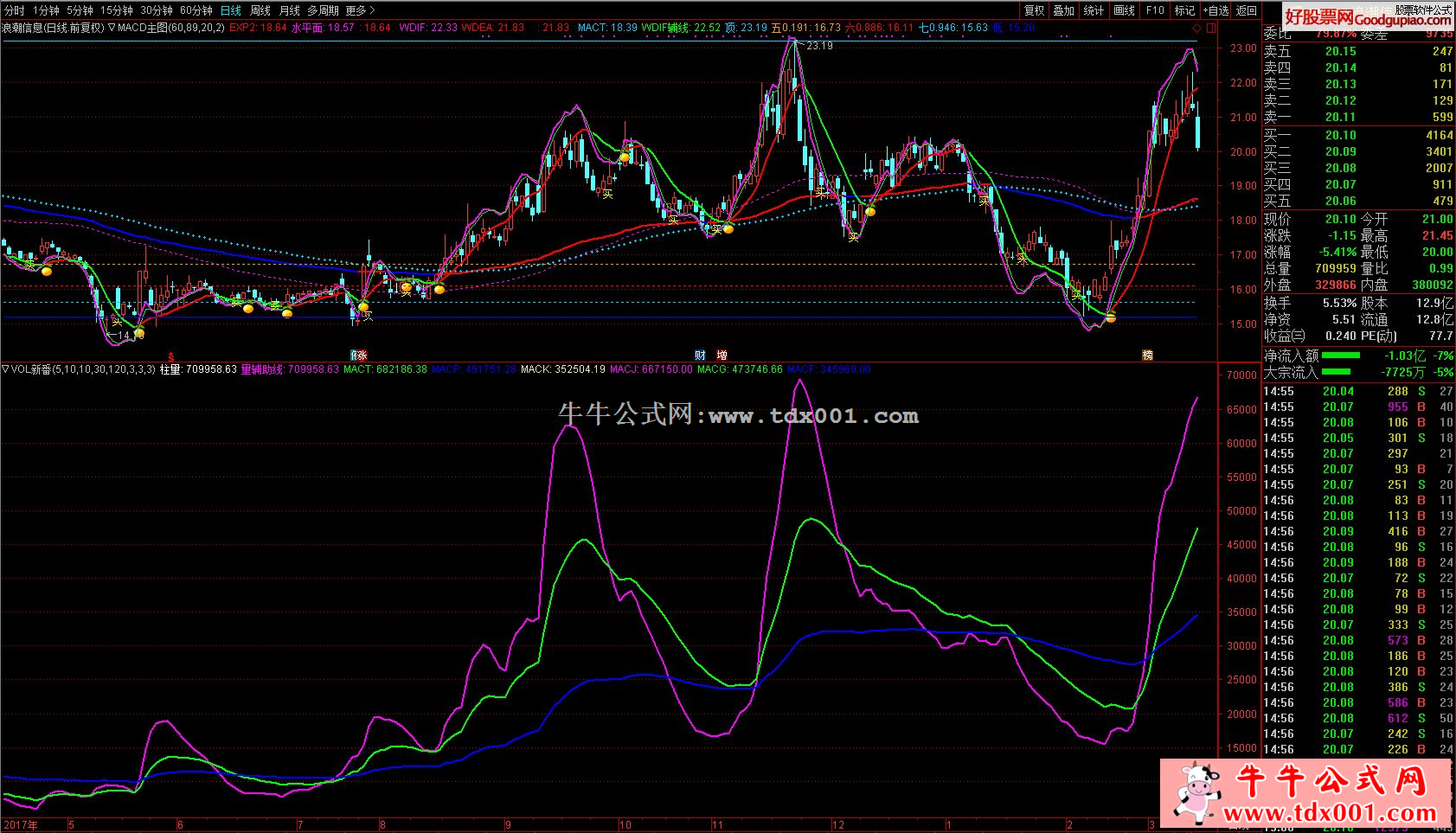1456x833 pixels.
Task: Open the VOL新番 indicator dropdown triangle
Action: (x=6, y=369)
